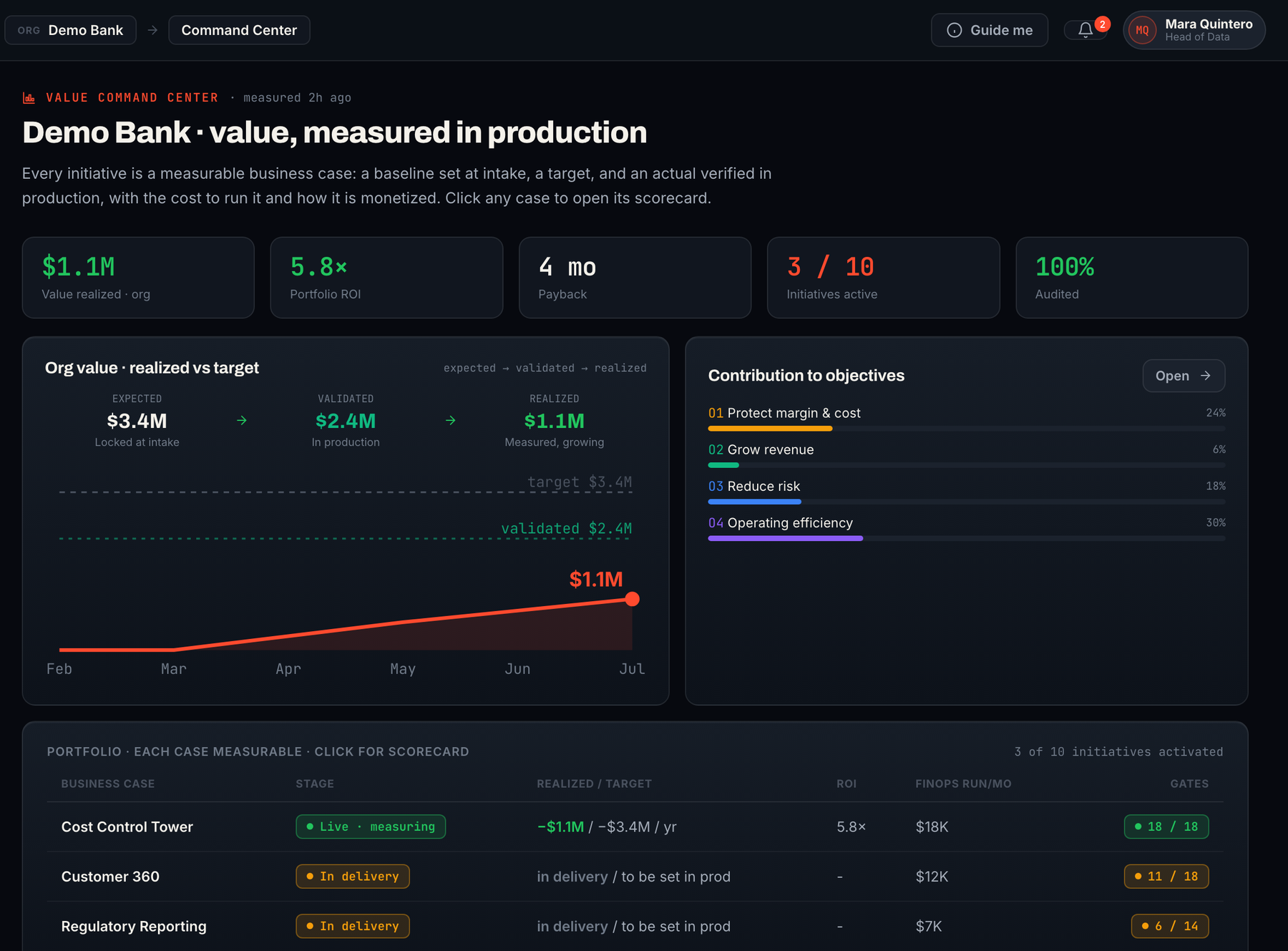Click the $7K FinOps cost cell
The width and height of the screenshot is (1288, 951).
pyautogui.click(x=929, y=926)
